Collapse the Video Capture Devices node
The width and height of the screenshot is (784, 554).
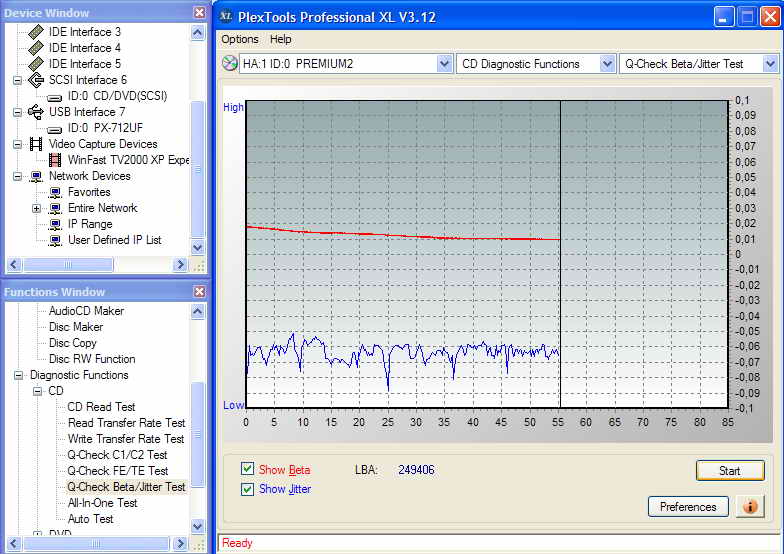18,144
